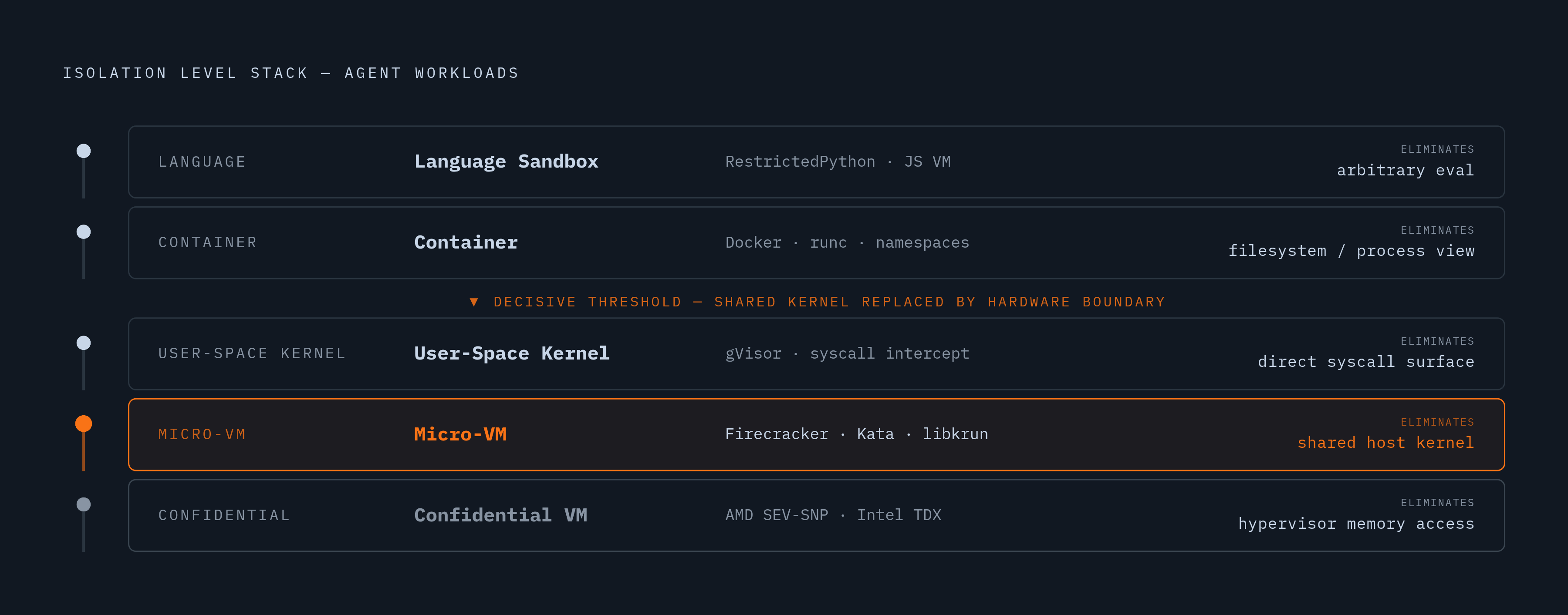Screen dimensions: 1568x615
Task: Click ELIMINATES label in User-Space Kernel row
Action: pyautogui.click(x=1437, y=341)
